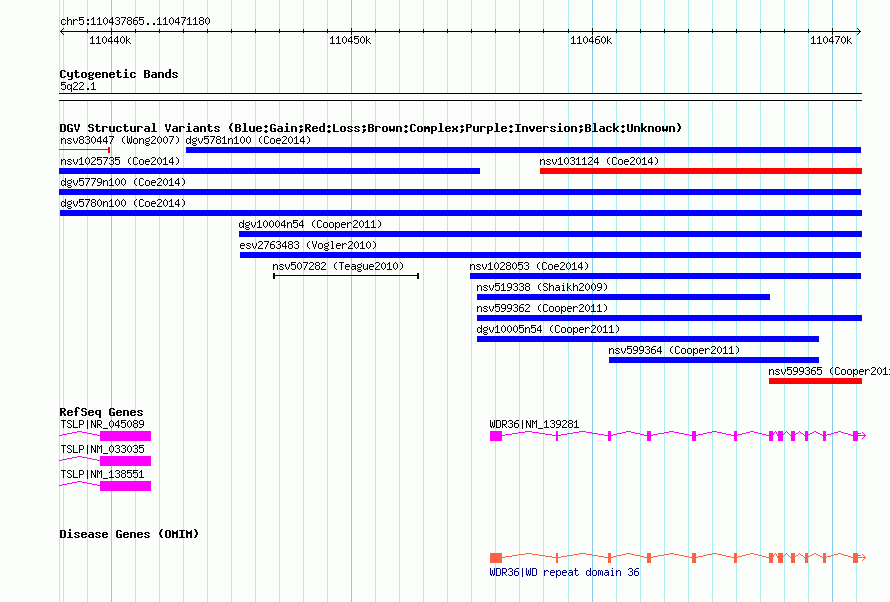Click the chr5:110437865..110471180 region label
Image resolution: width=890 pixels, height=602 pixels.
click(x=135, y=21)
